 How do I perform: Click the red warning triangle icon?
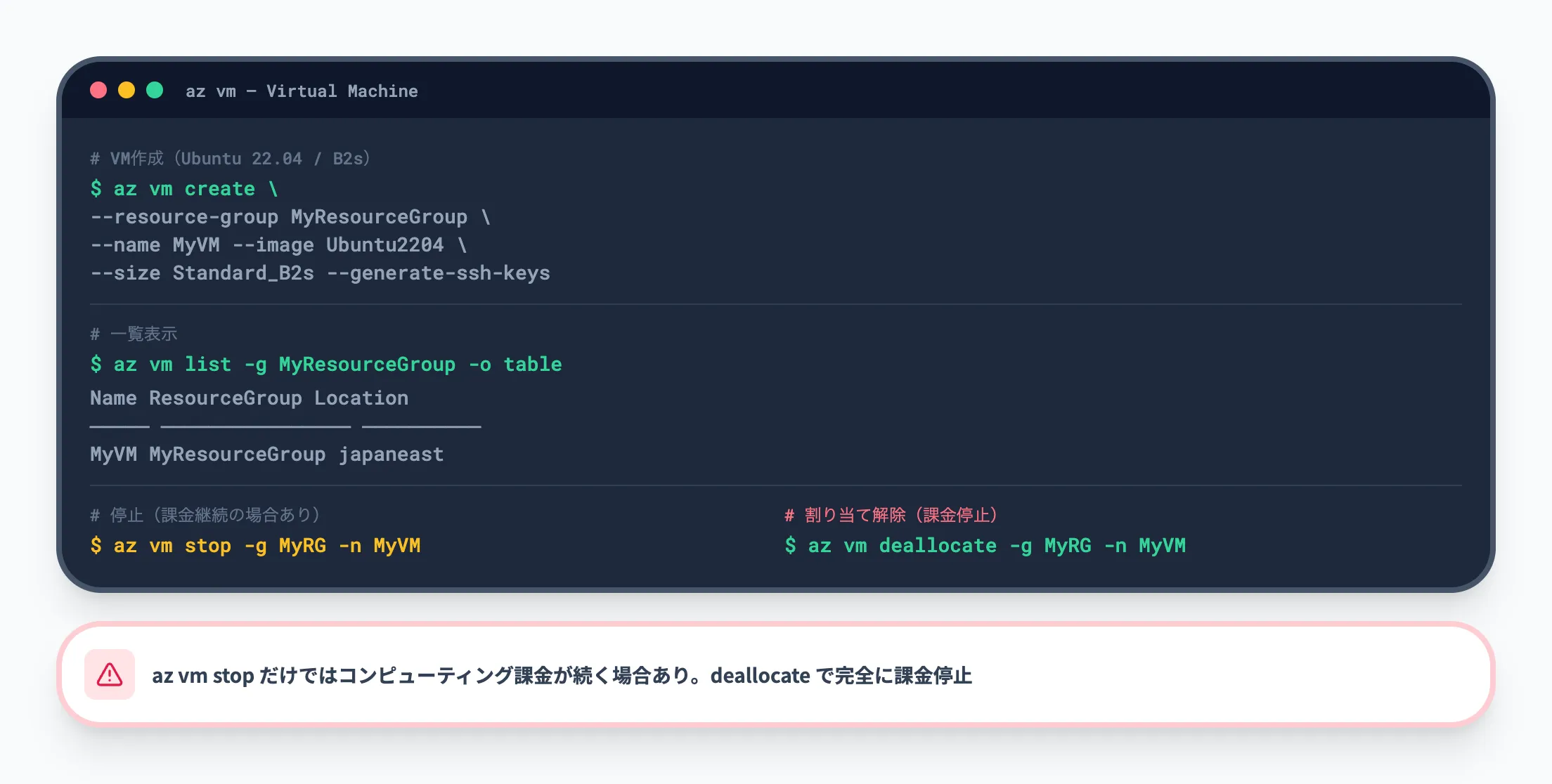coord(110,674)
